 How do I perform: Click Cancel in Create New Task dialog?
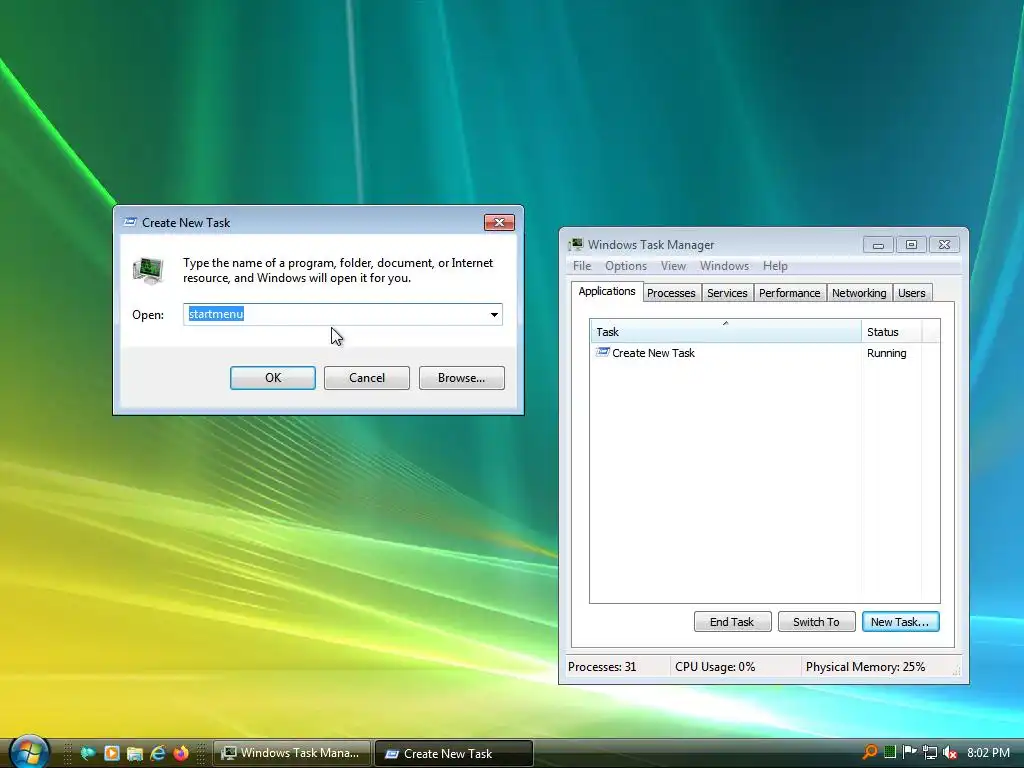367,377
